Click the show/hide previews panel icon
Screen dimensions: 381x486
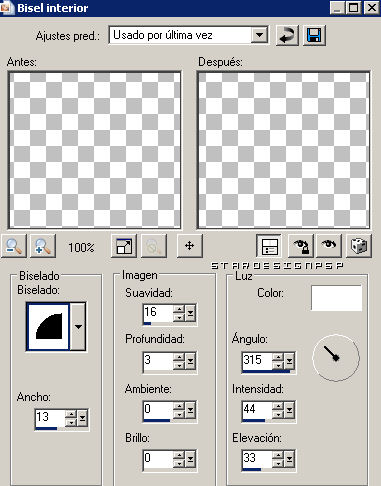(269, 246)
